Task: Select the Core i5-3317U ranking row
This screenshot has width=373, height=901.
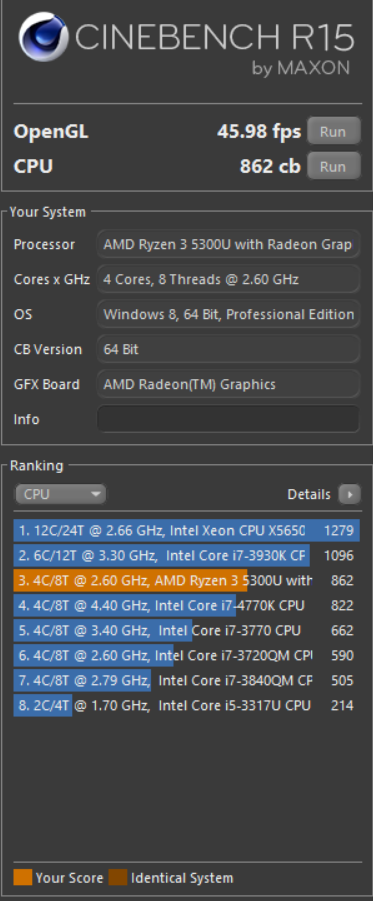Action: tap(187, 706)
